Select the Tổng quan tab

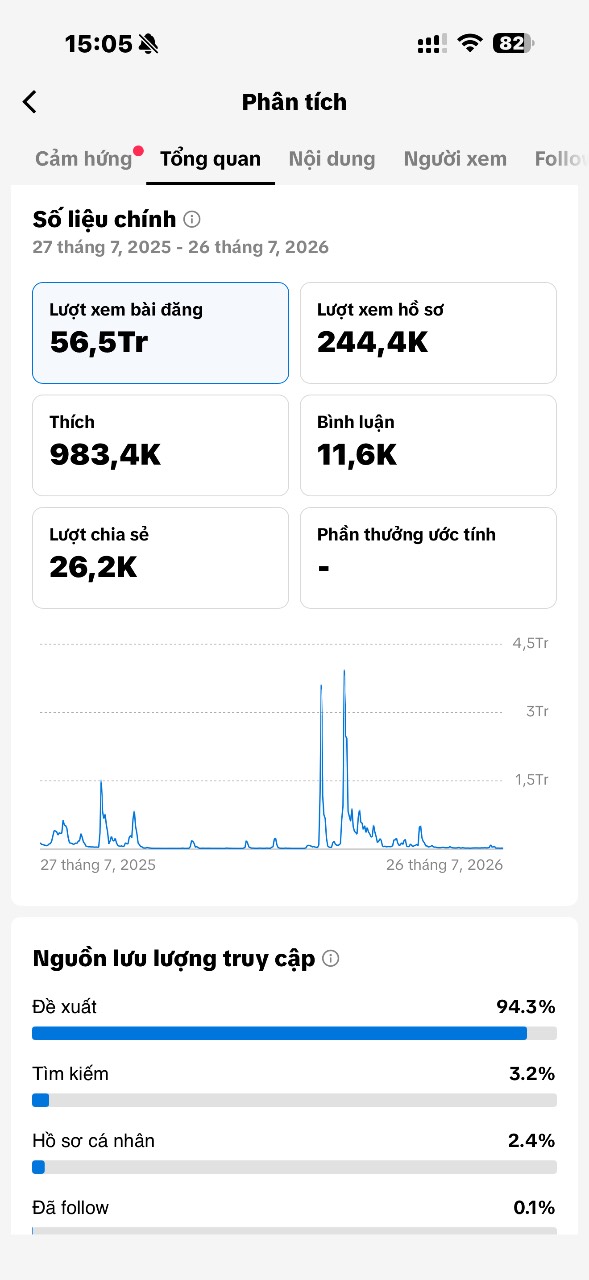[x=210, y=158]
